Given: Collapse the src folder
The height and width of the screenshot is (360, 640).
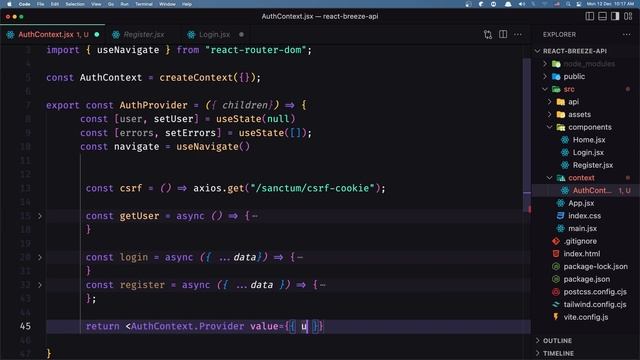Looking at the screenshot, I should click(x=545, y=89).
